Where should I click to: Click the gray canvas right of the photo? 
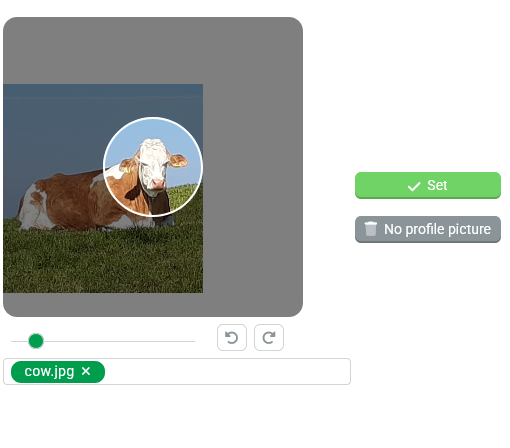coord(252,187)
